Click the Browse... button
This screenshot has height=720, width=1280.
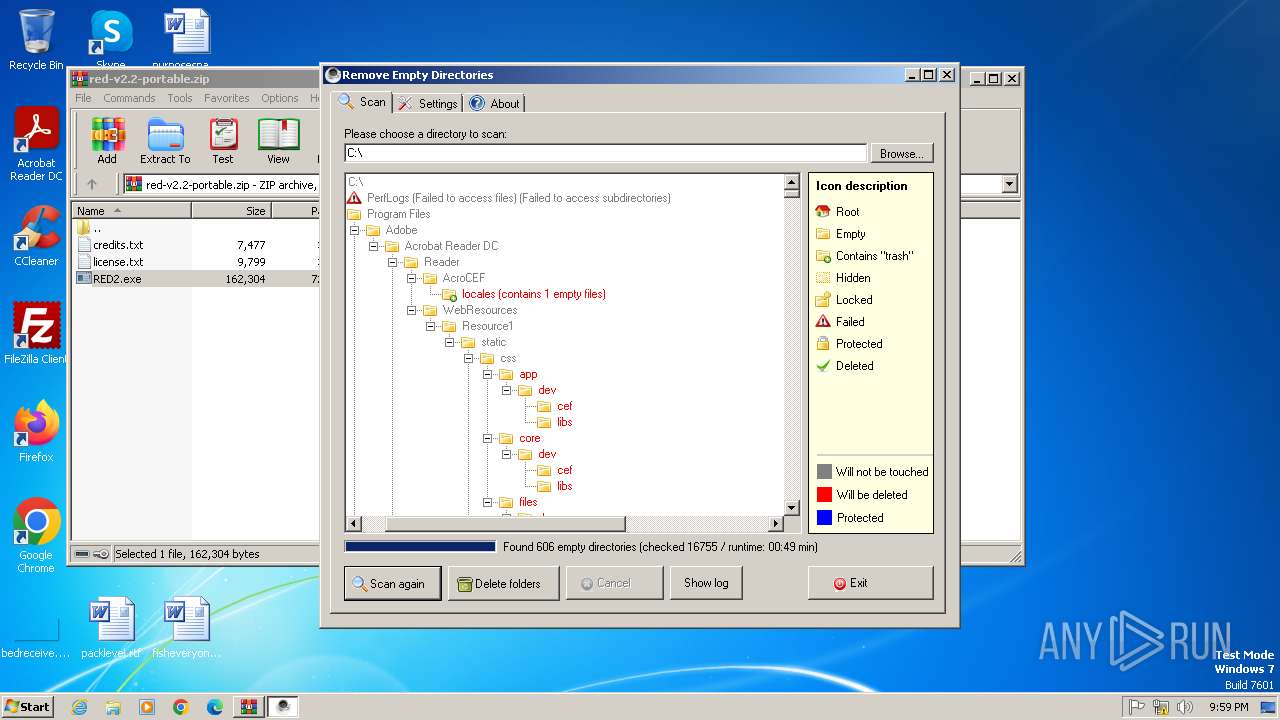coord(902,153)
